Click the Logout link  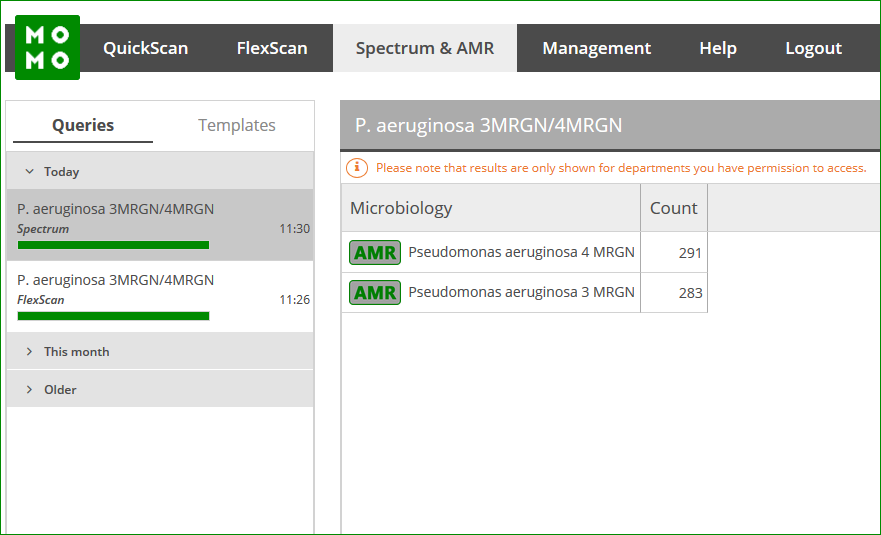coord(814,48)
